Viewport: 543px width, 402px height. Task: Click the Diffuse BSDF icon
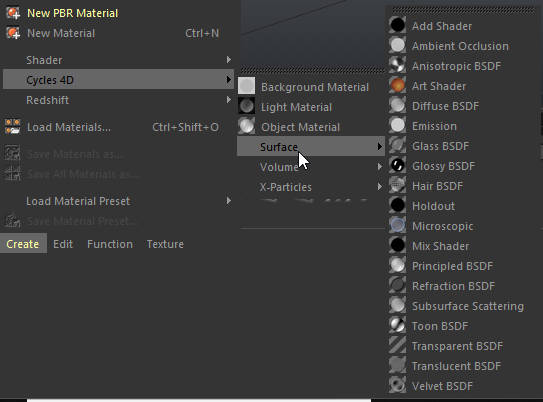(x=398, y=105)
